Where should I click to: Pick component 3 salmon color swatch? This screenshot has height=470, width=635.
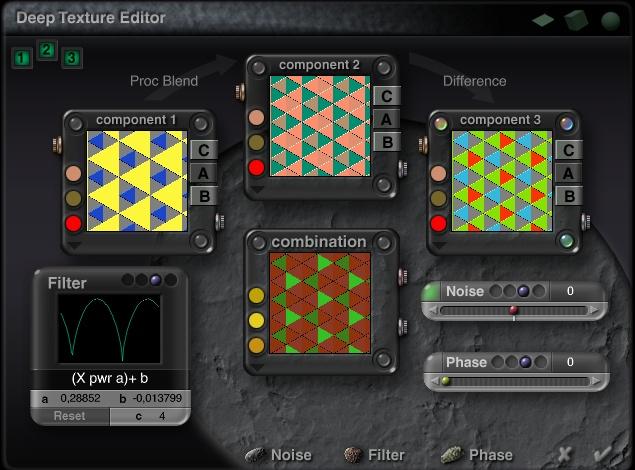pyautogui.click(x=439, y=173)
